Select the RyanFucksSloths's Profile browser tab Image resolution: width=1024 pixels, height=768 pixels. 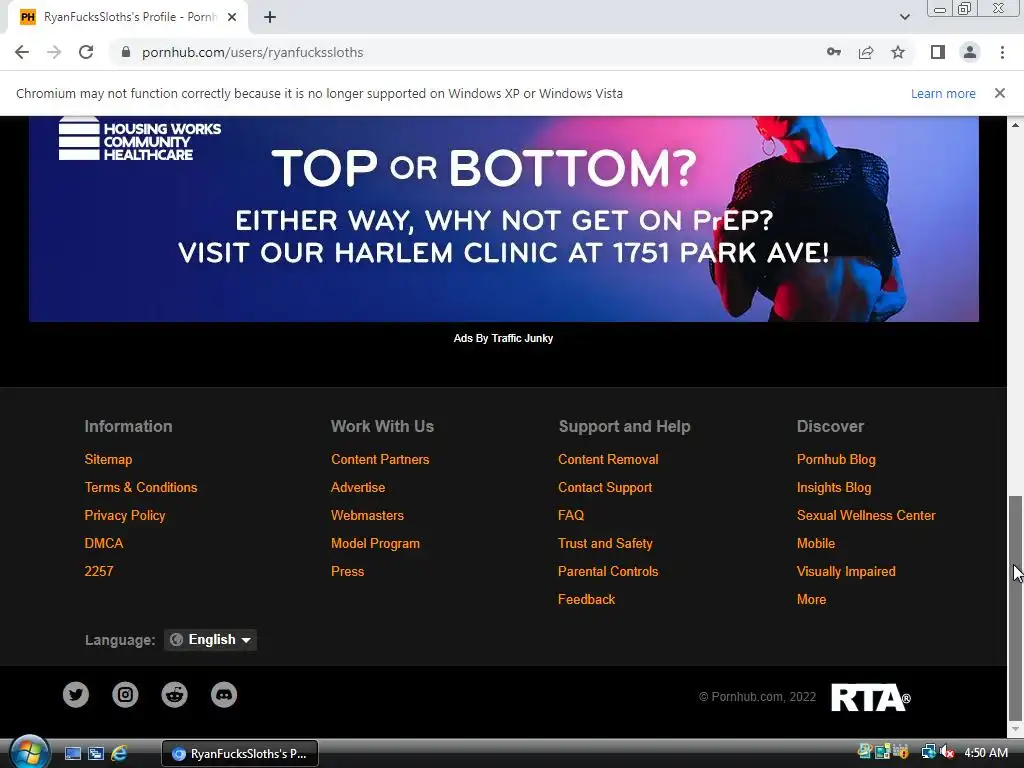tap(128, 17)
